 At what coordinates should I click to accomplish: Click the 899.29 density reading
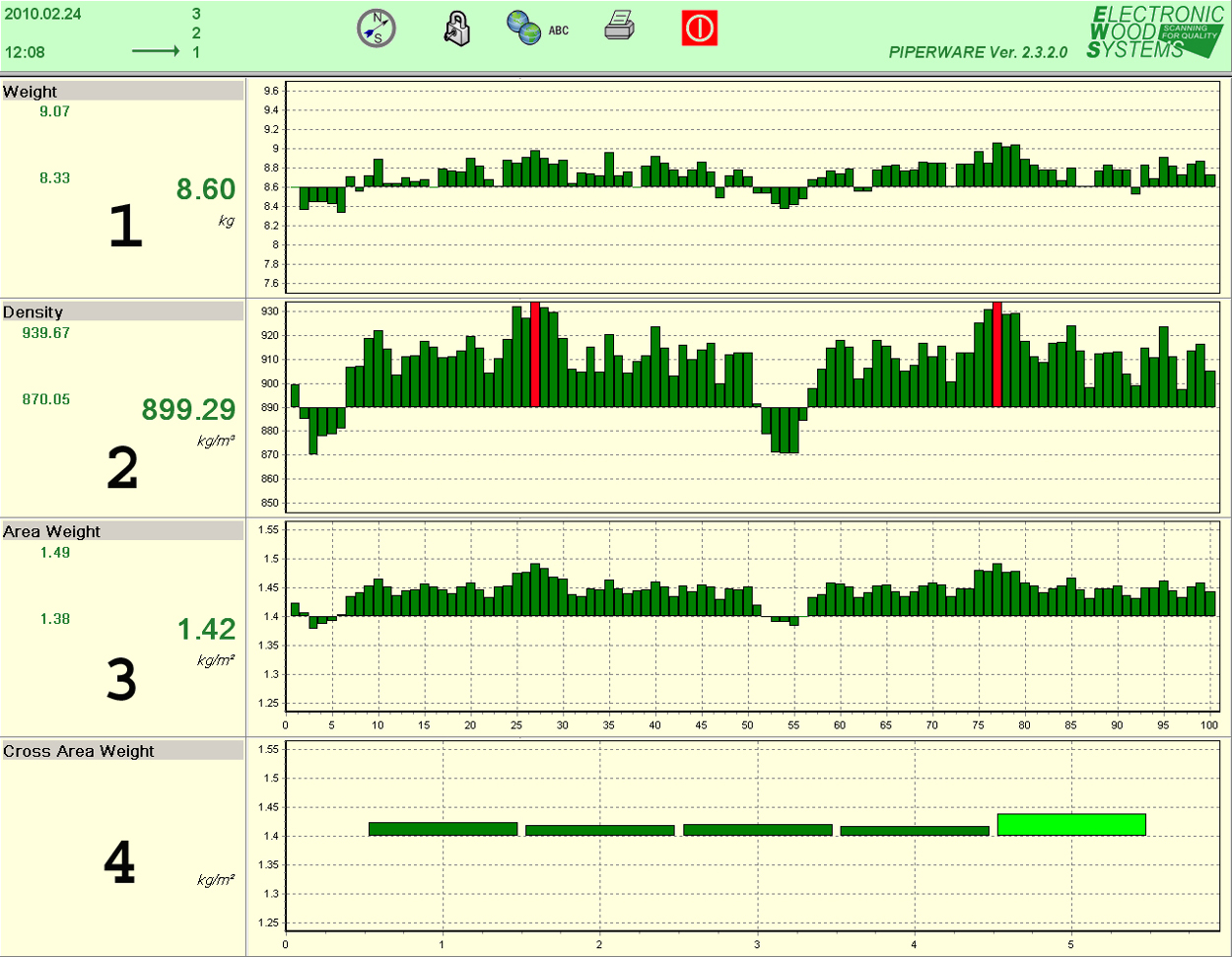[x=188, y=409]
